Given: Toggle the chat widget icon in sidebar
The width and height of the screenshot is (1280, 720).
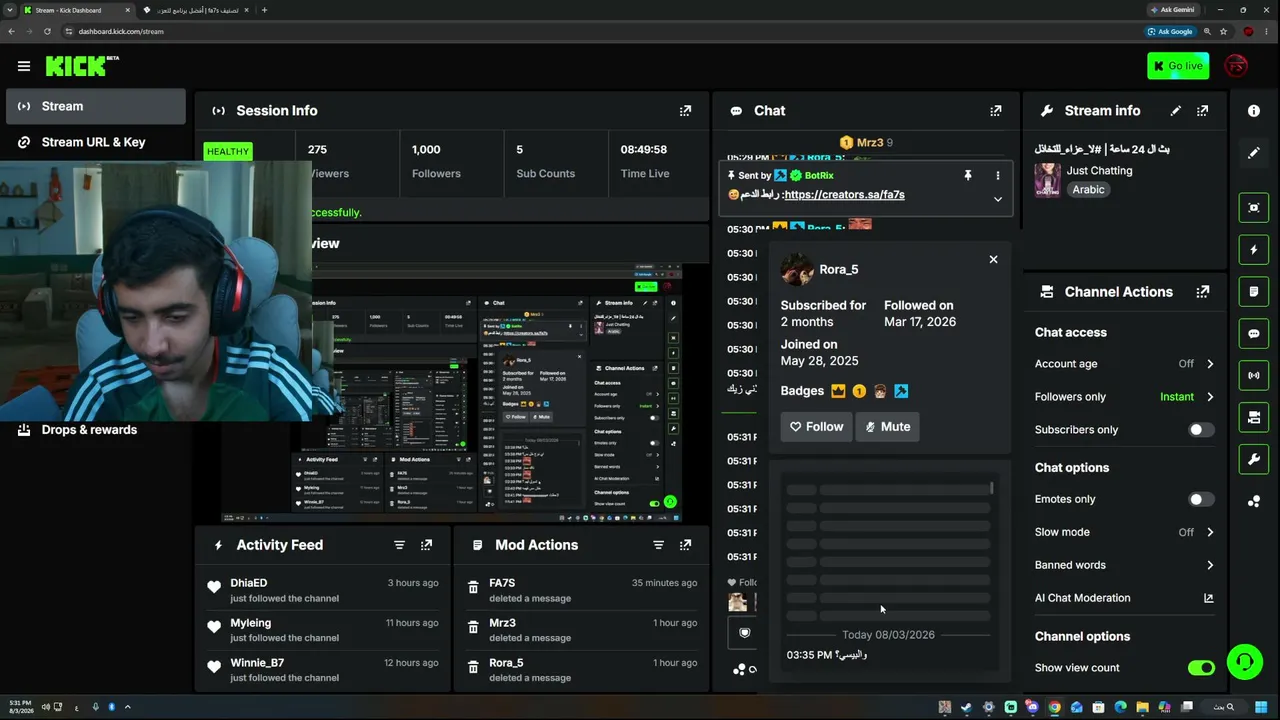Looking at the screenshot, I should 1254,333.
